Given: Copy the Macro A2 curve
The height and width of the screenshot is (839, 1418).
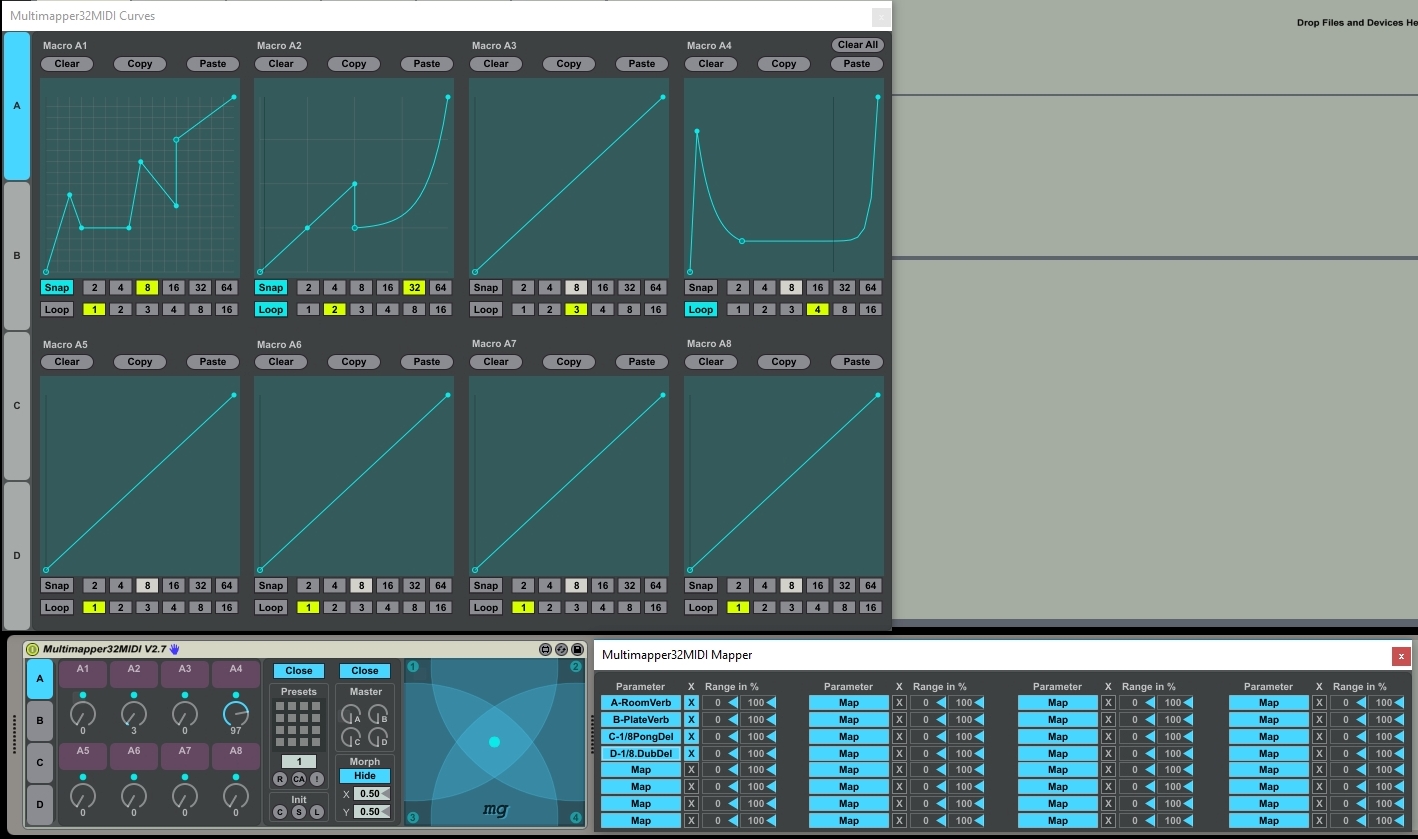Looking at the screenshot, I should (354, 64).
